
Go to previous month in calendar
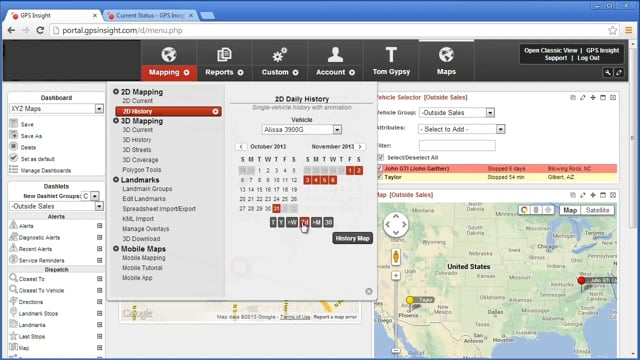pyautogui.click(x=241, y=147)
